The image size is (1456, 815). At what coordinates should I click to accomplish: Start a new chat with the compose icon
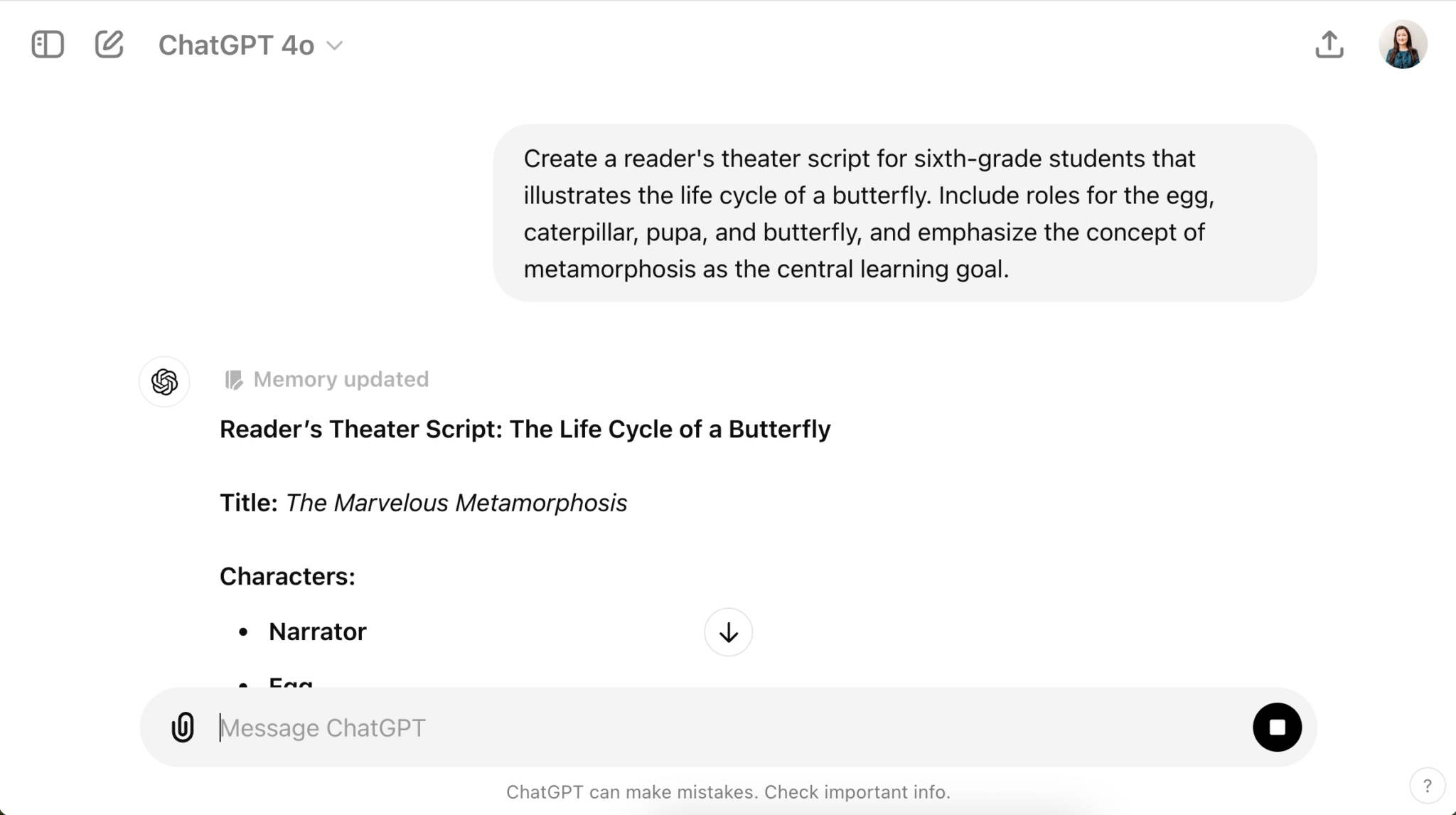pyautogui.click(x=109, y=44)
